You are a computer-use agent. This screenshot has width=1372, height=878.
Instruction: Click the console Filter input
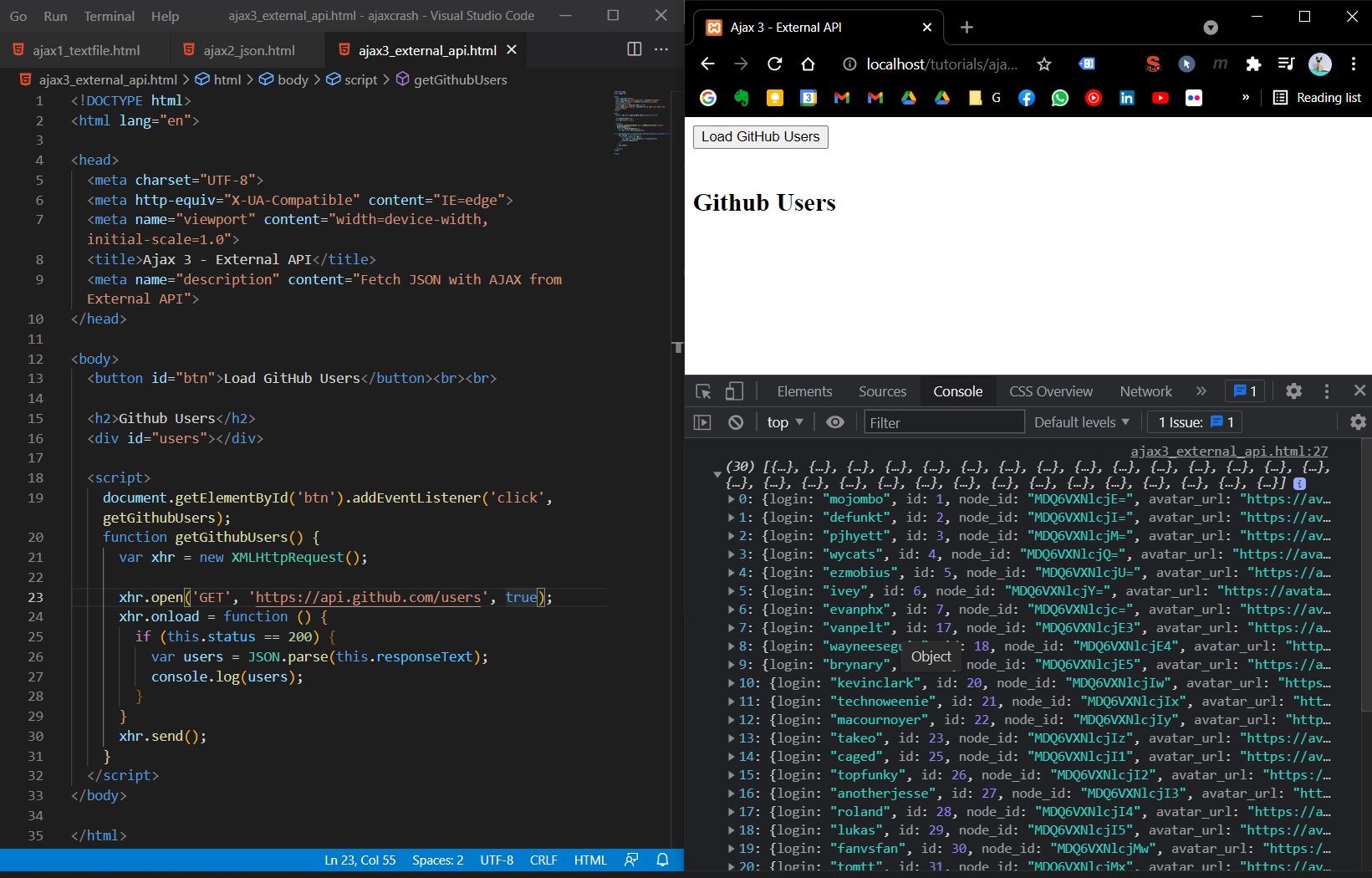point(944,422)
